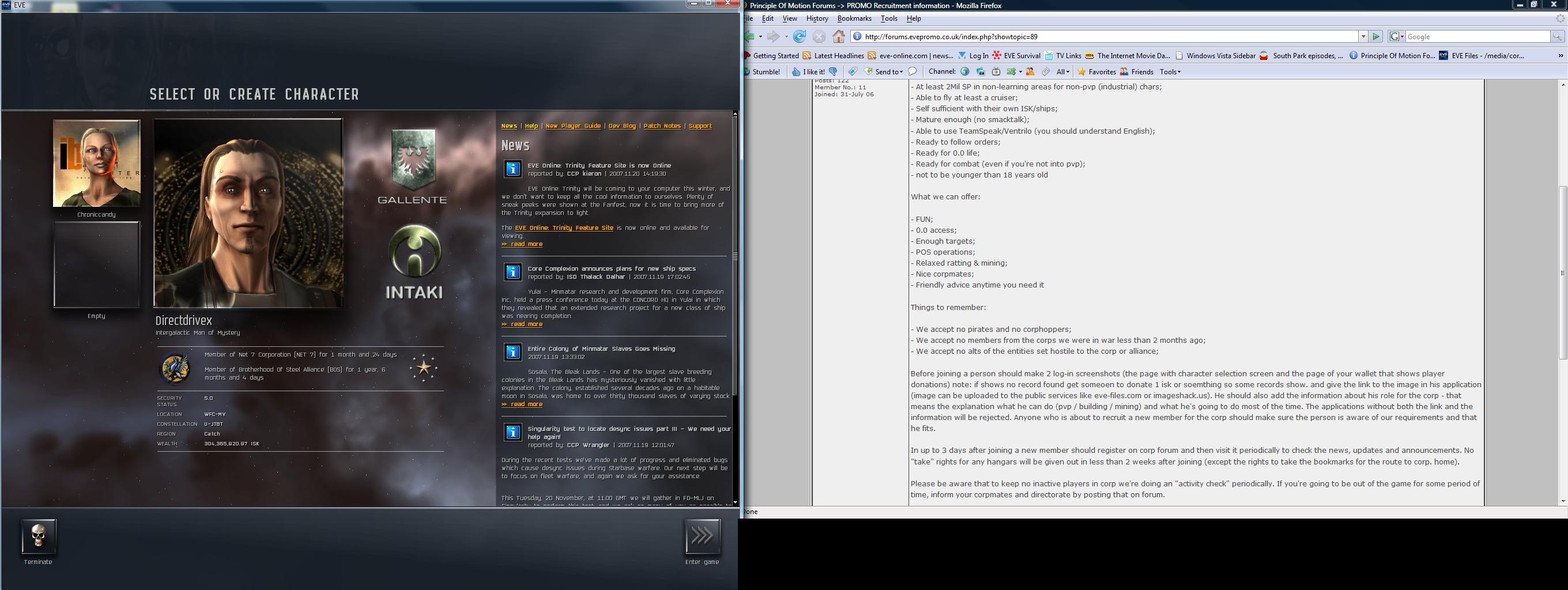
Task: Click the I like it! thumbs-up button
Action: point(808,72)
